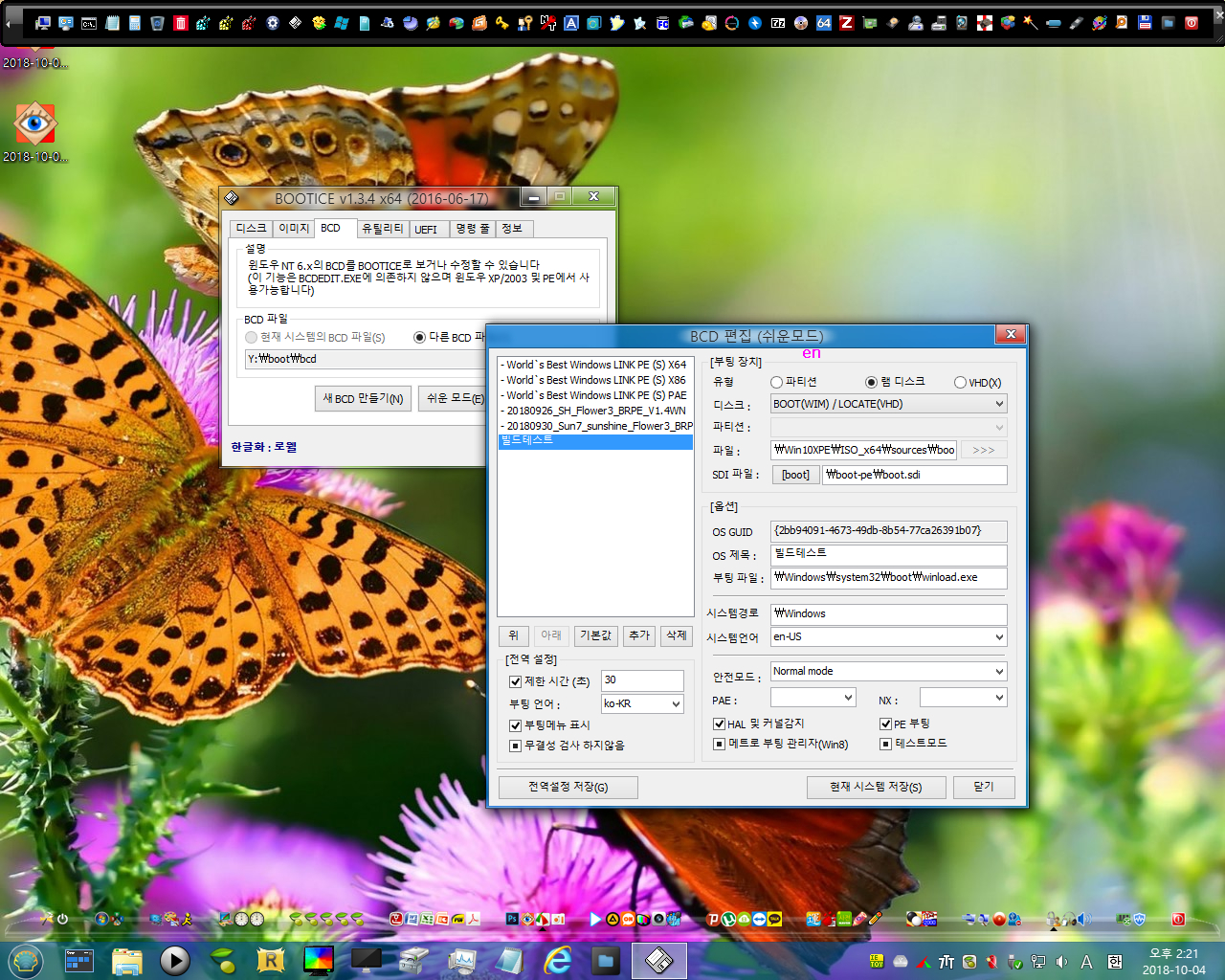Screen dimensions: 1225x980
Task: Open the 디스크 BOOT(WIM) / LOCATE(VHD) dropdown
Action: (x=888, y=404)
